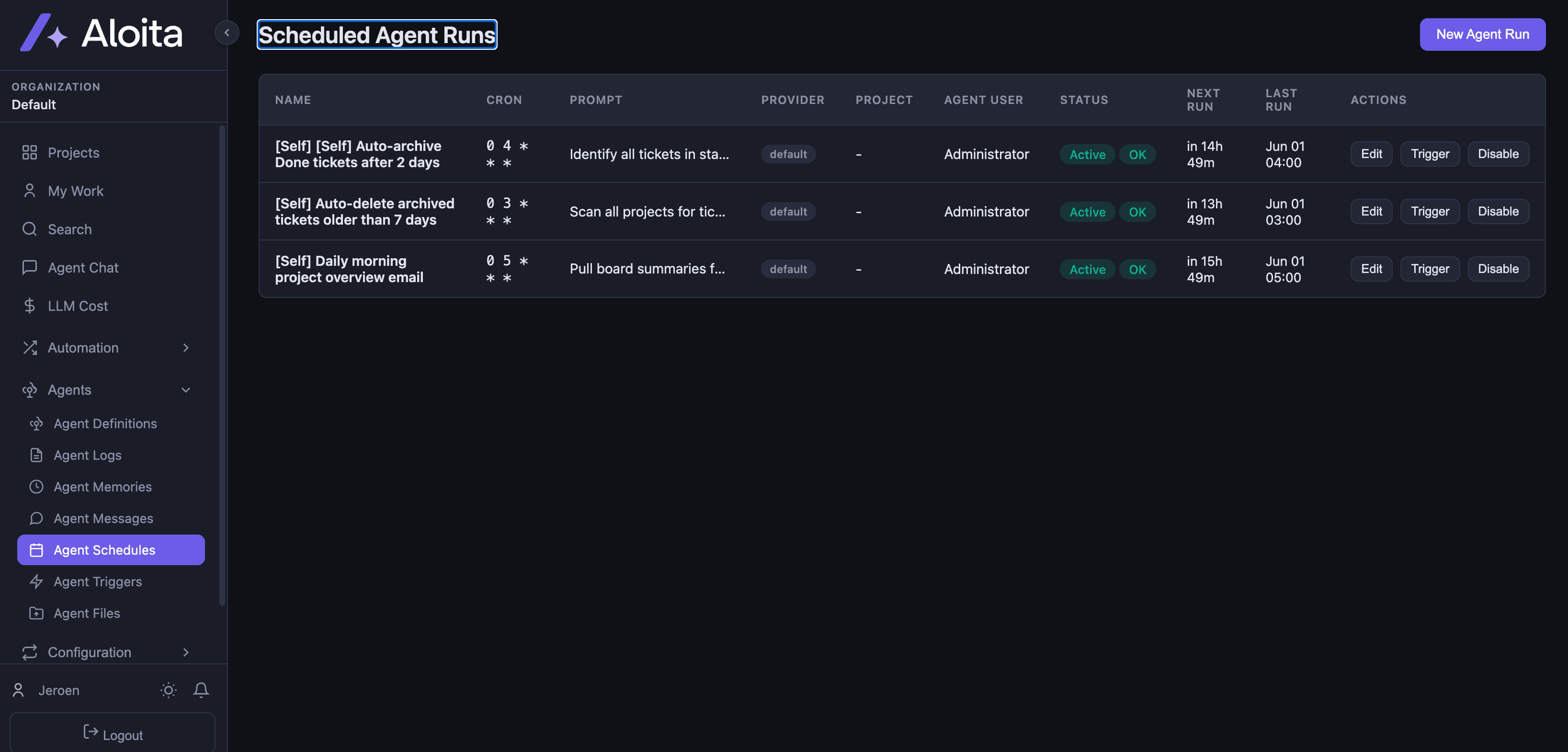Disable the Daily morning overview email schedule
The width and height of the screenshot is (1568, 752).
(x=1498, y=269)
